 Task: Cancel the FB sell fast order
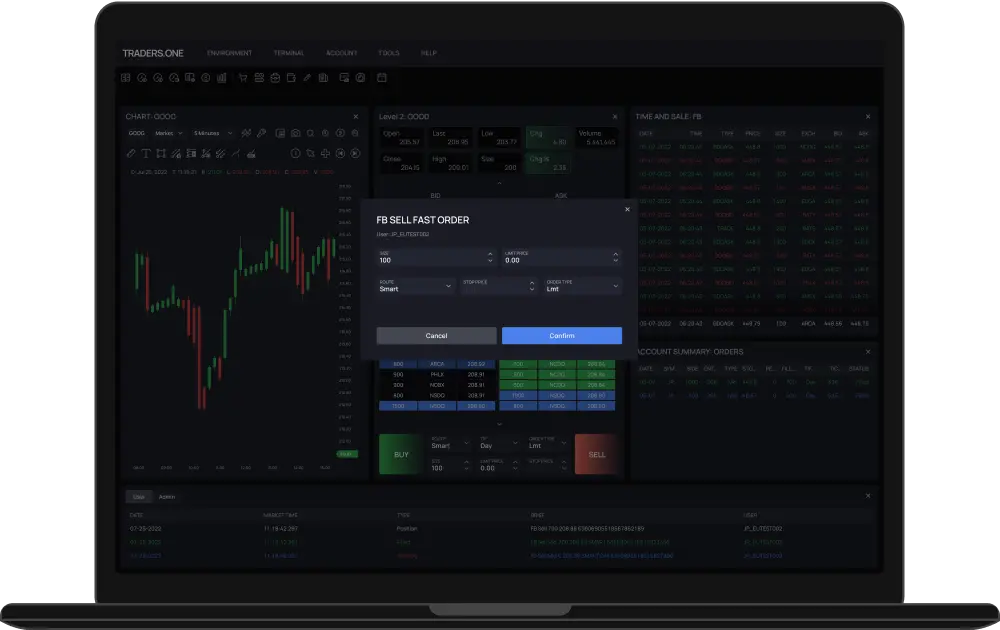click(435, 336)
